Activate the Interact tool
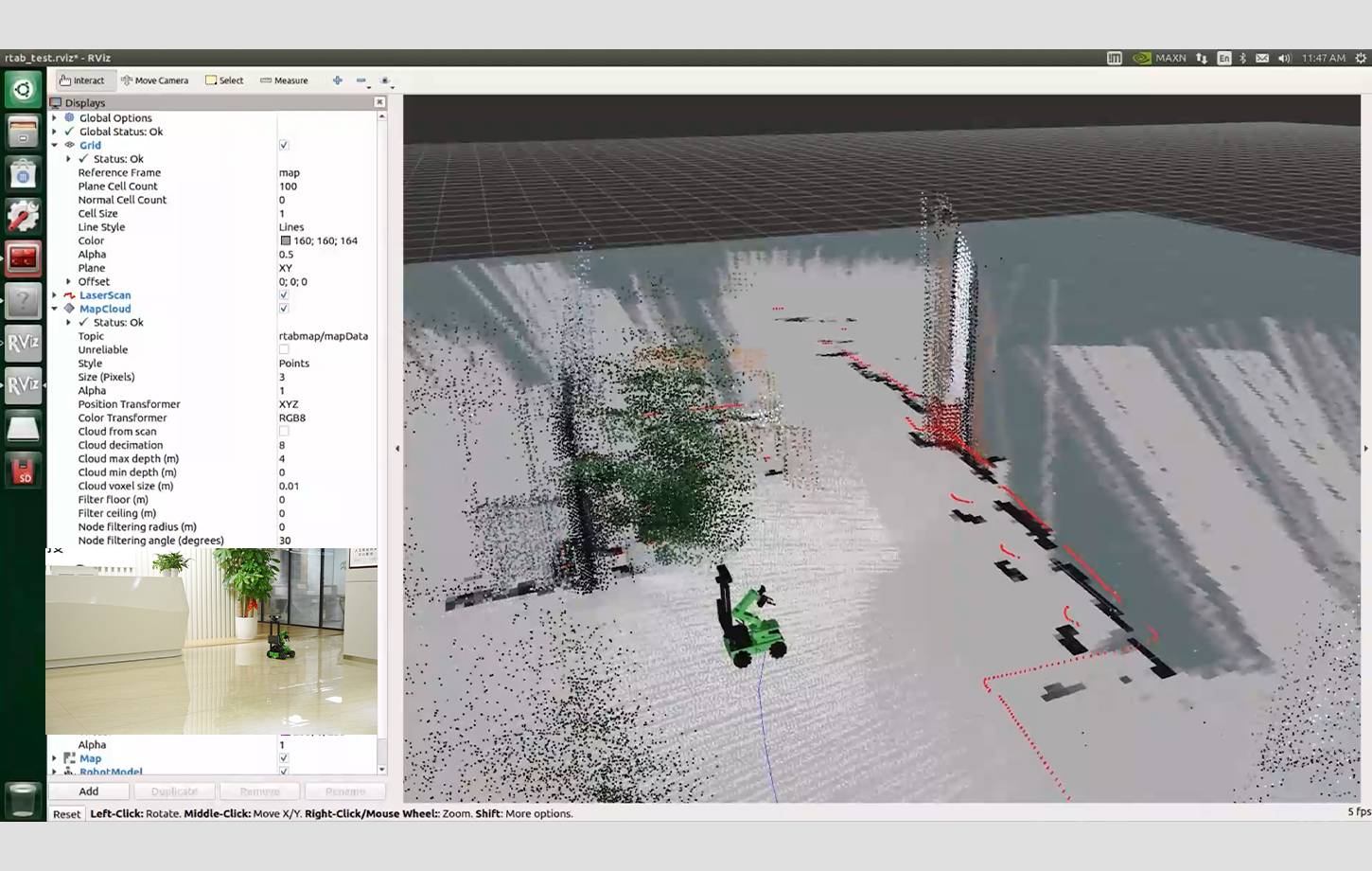This screenshot has height=871, width=1372. click(x=82, y=80)
